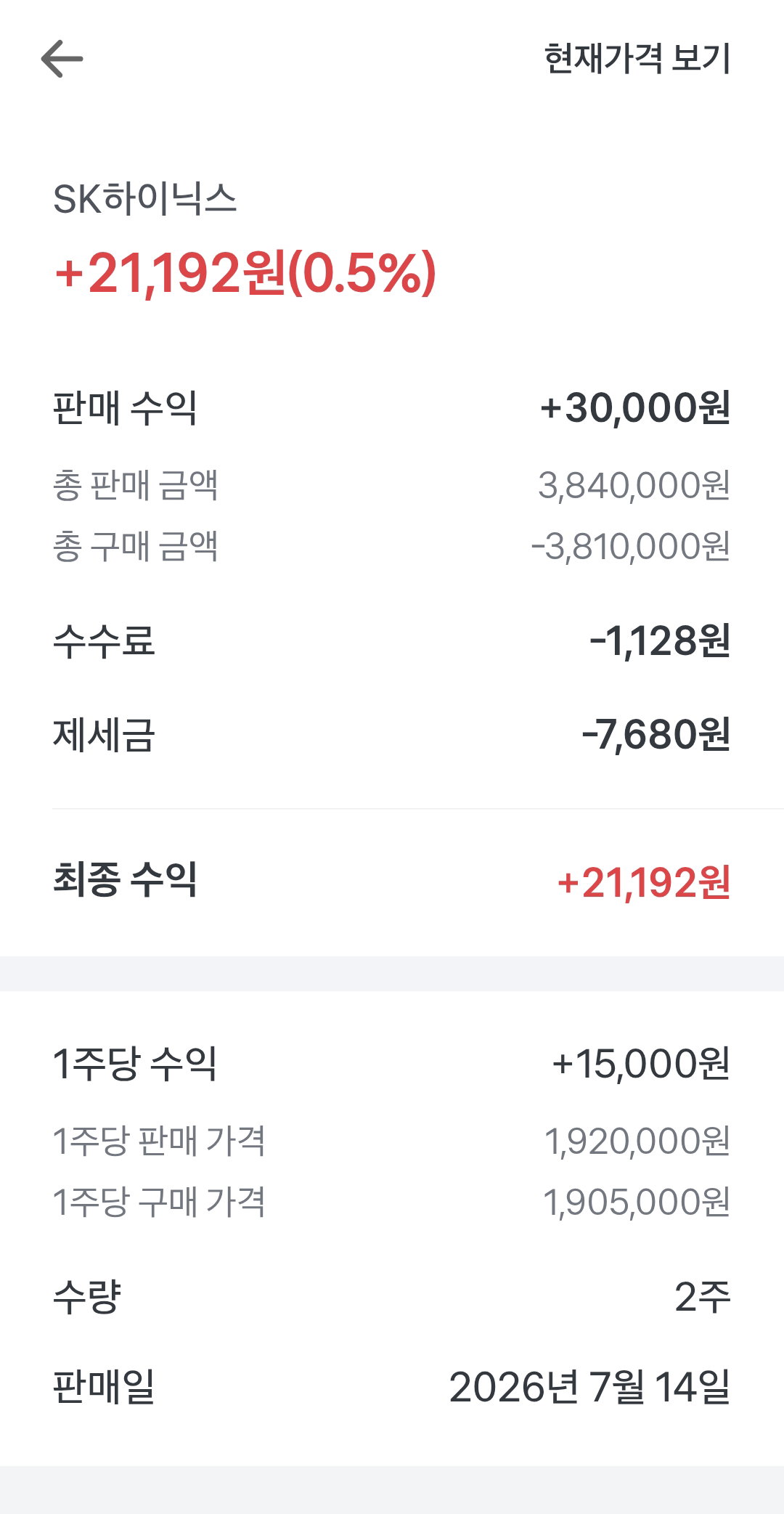The image size is (784, 1514).
Task: Select the 수수료 fee row
Action: (x=392, y=641)
